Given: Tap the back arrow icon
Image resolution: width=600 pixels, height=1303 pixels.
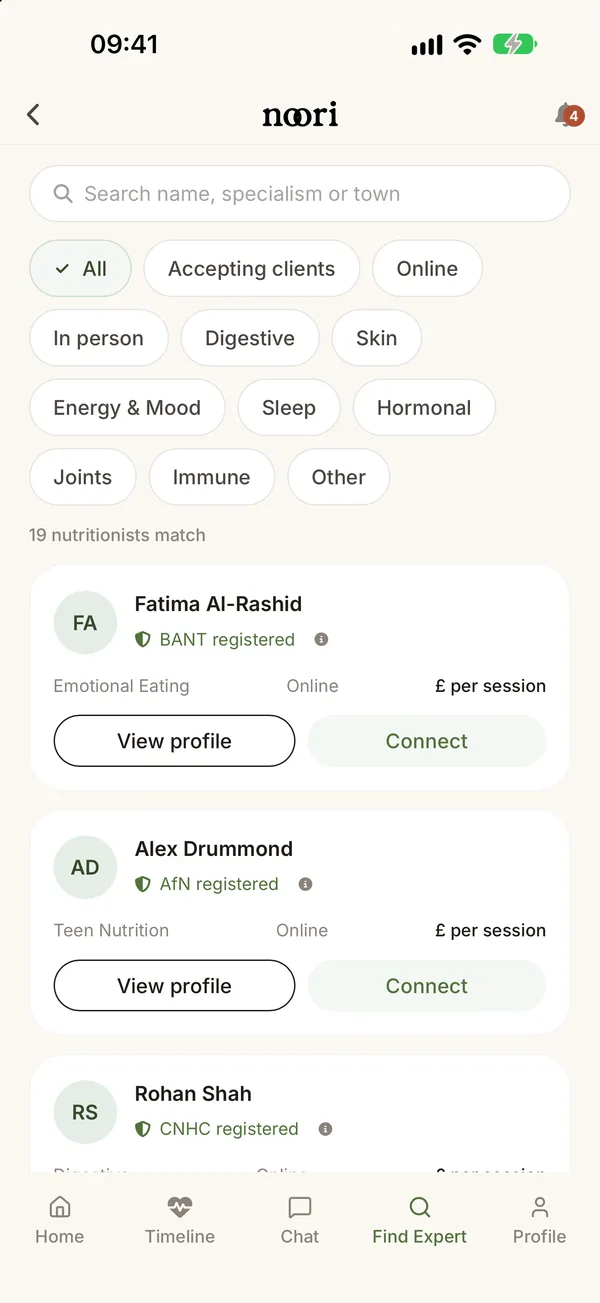Looking at the screenshot, I should coord(33,115).
